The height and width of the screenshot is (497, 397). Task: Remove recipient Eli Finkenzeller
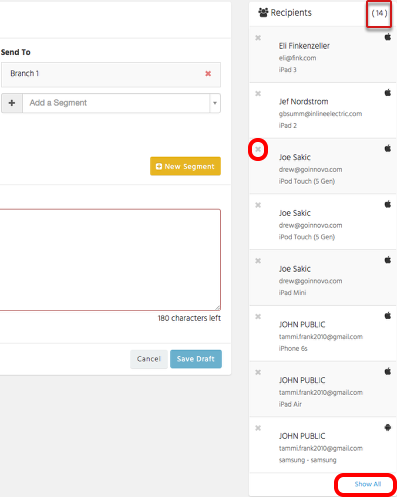[258, 38]
